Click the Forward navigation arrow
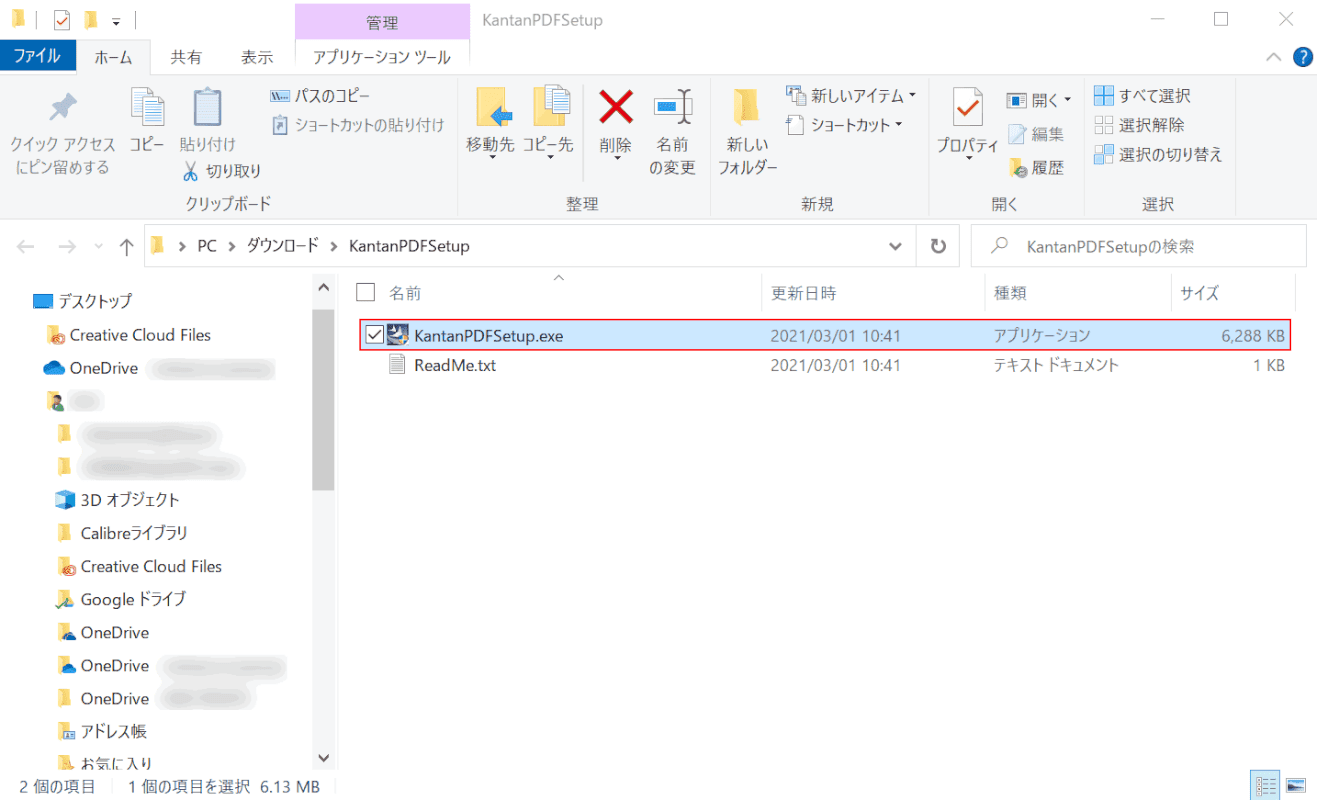This screenshot has width=1317, height=800. pyautogui.click(x=66, y=246)
